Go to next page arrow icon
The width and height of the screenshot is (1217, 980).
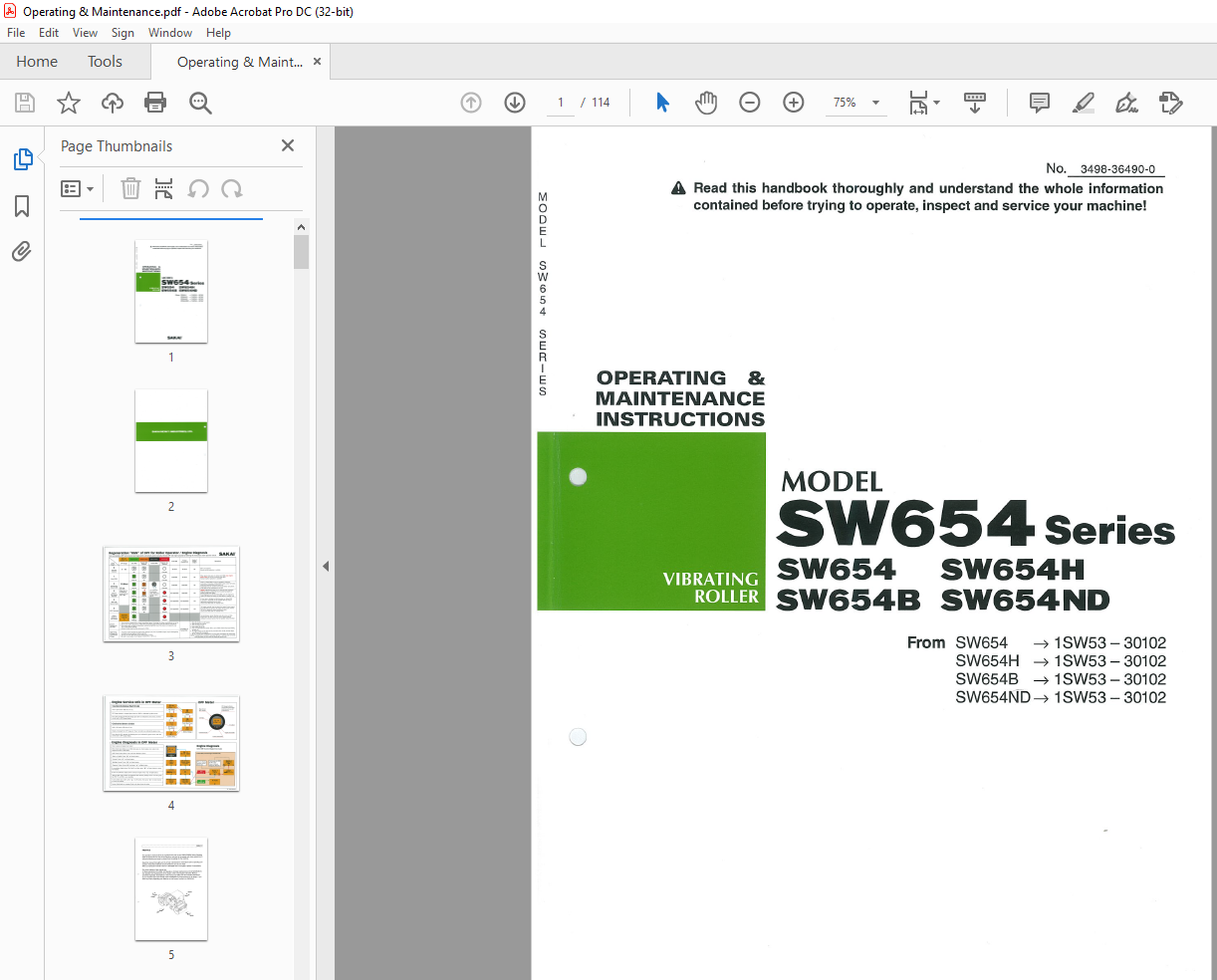pos(515,103)
